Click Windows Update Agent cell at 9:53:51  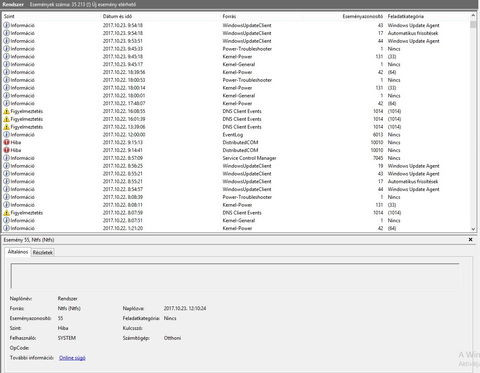pos(413,41)
